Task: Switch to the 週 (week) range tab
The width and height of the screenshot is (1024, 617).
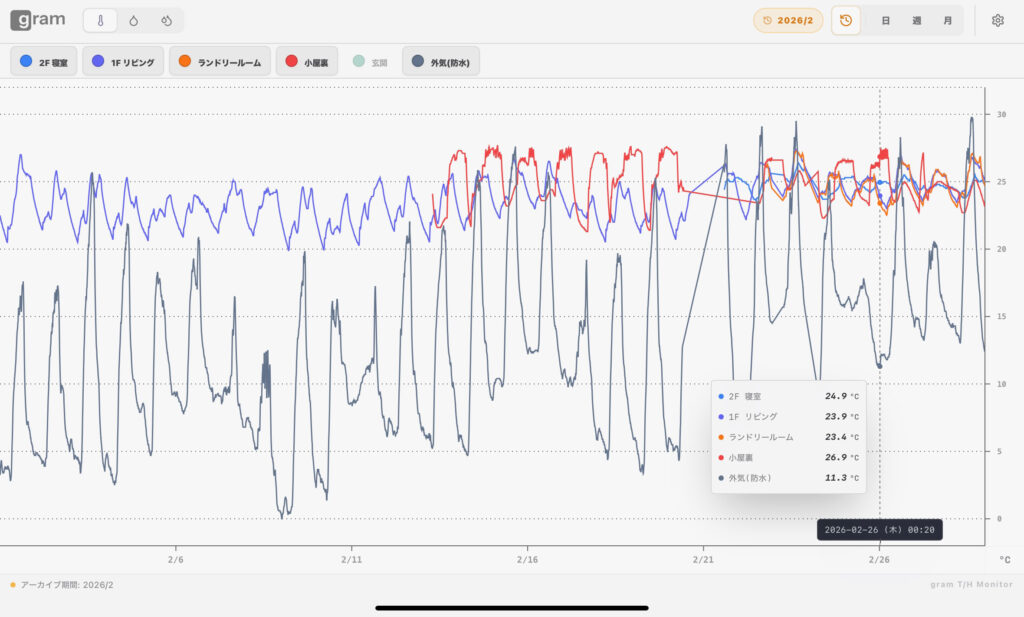Action: [x=916, y=20]
